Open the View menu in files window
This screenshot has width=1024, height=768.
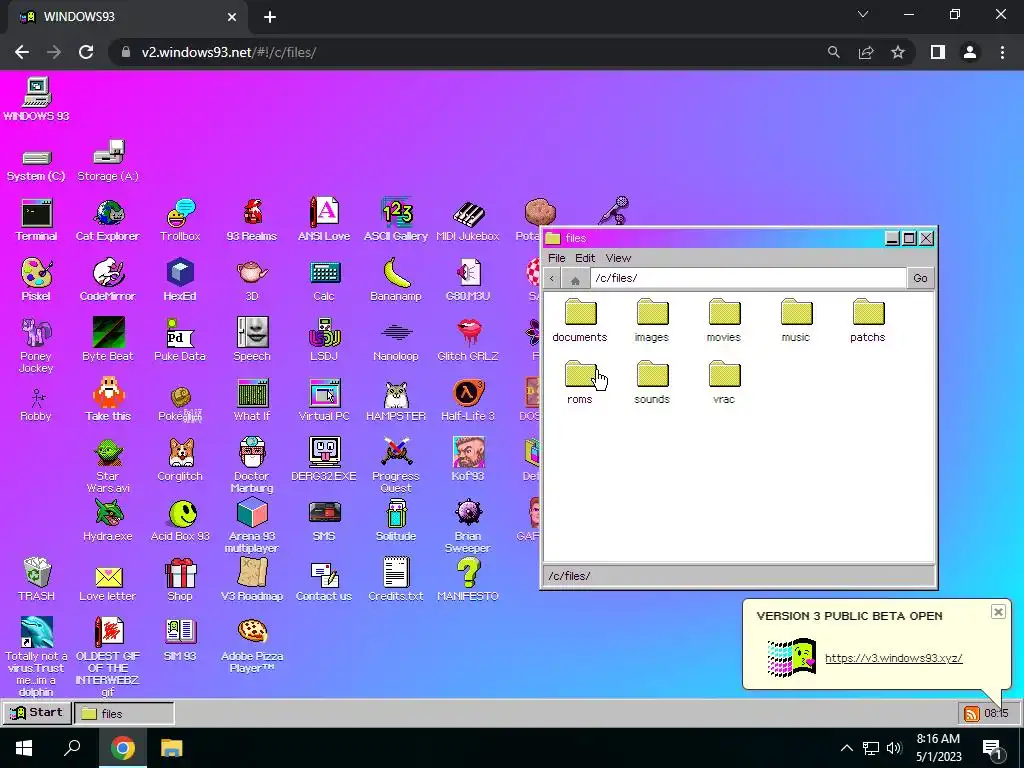click(618, 258)
